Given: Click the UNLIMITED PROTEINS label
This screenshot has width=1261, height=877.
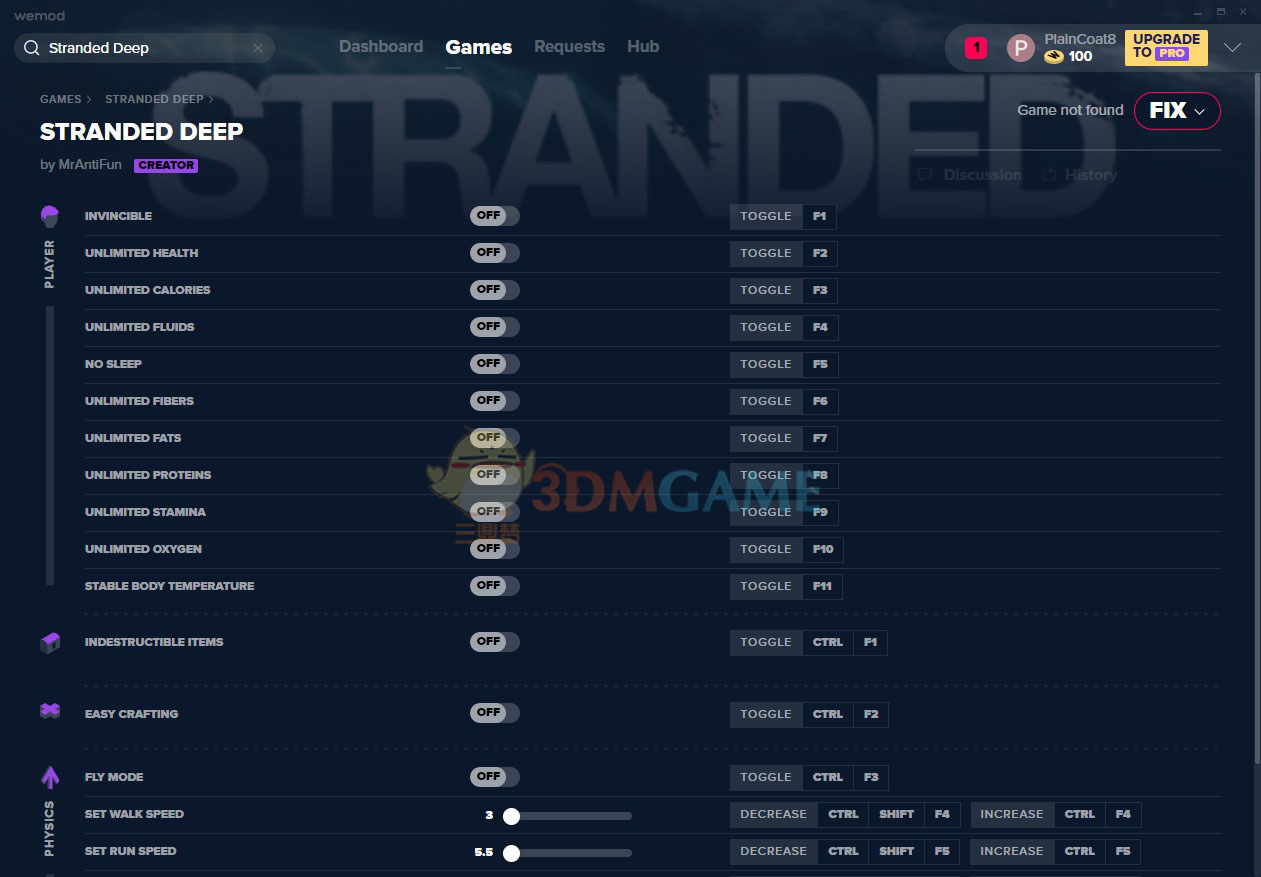Looking at the screenshot, I should pos(148,475).
